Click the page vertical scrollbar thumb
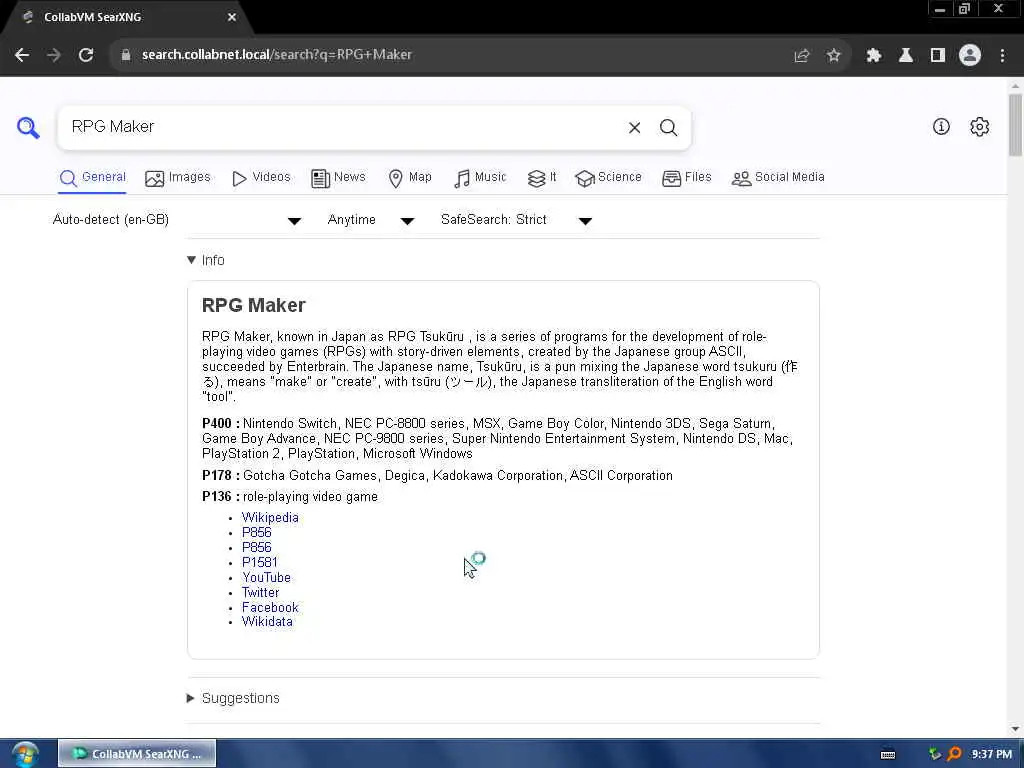1024x768 pixels. 1015,125
